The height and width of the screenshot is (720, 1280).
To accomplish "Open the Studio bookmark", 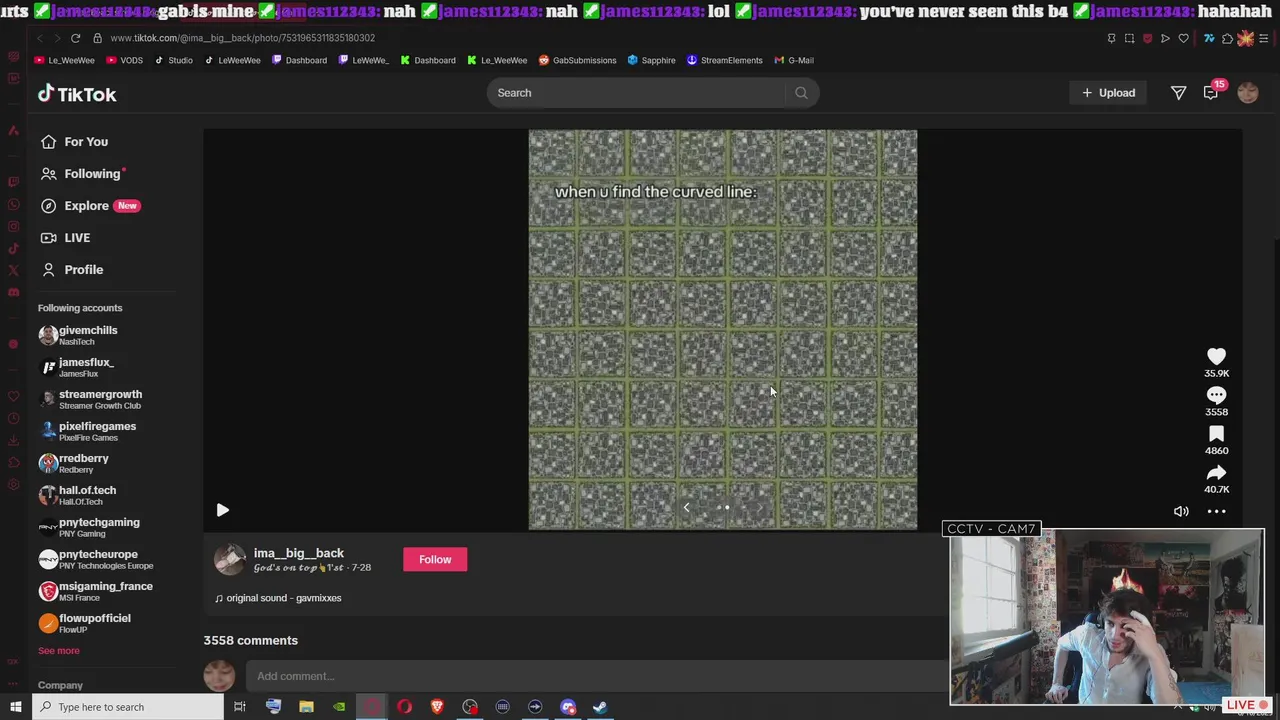I will coord(173,60).
